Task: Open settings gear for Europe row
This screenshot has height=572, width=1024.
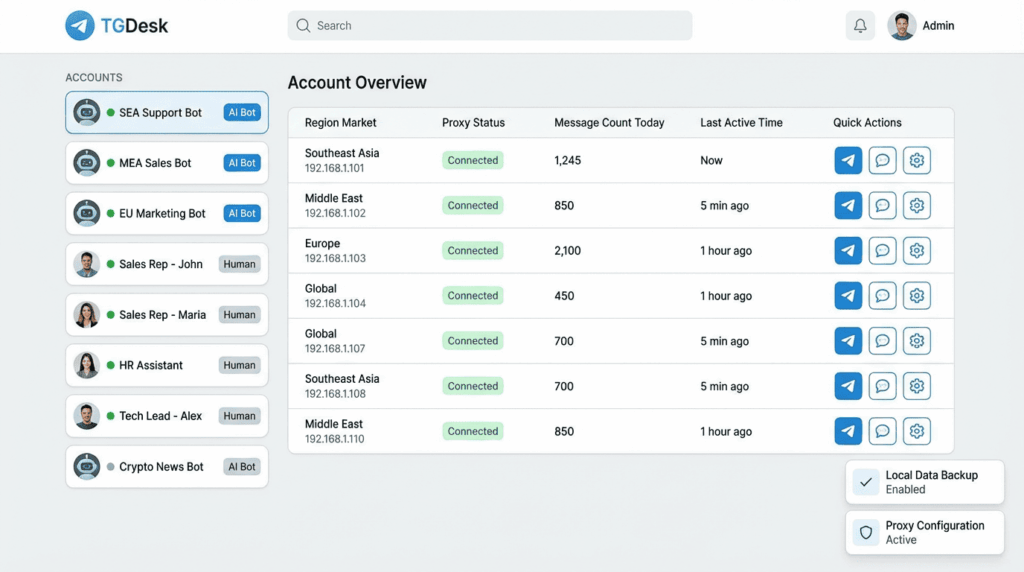Action: [x=917, y=250]
